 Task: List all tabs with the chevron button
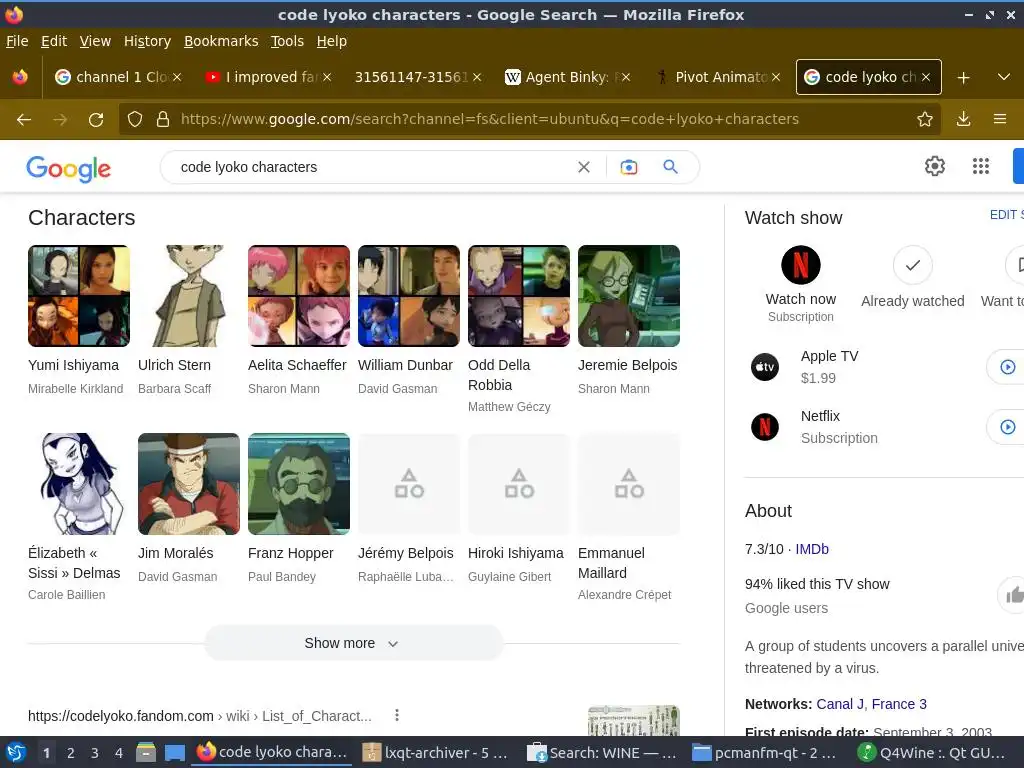pos(1004,77)
